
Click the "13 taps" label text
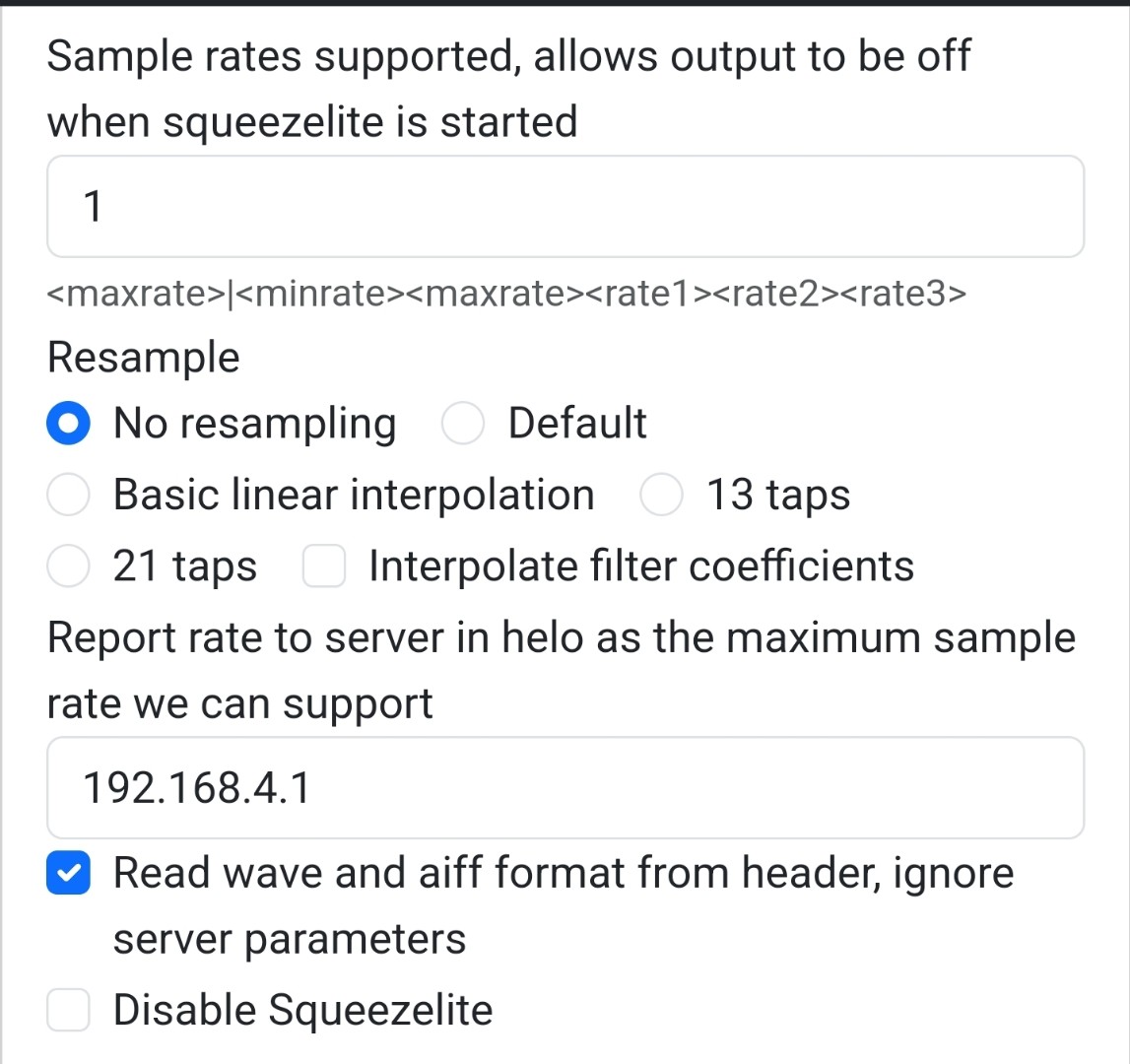[x=778, y=496]
